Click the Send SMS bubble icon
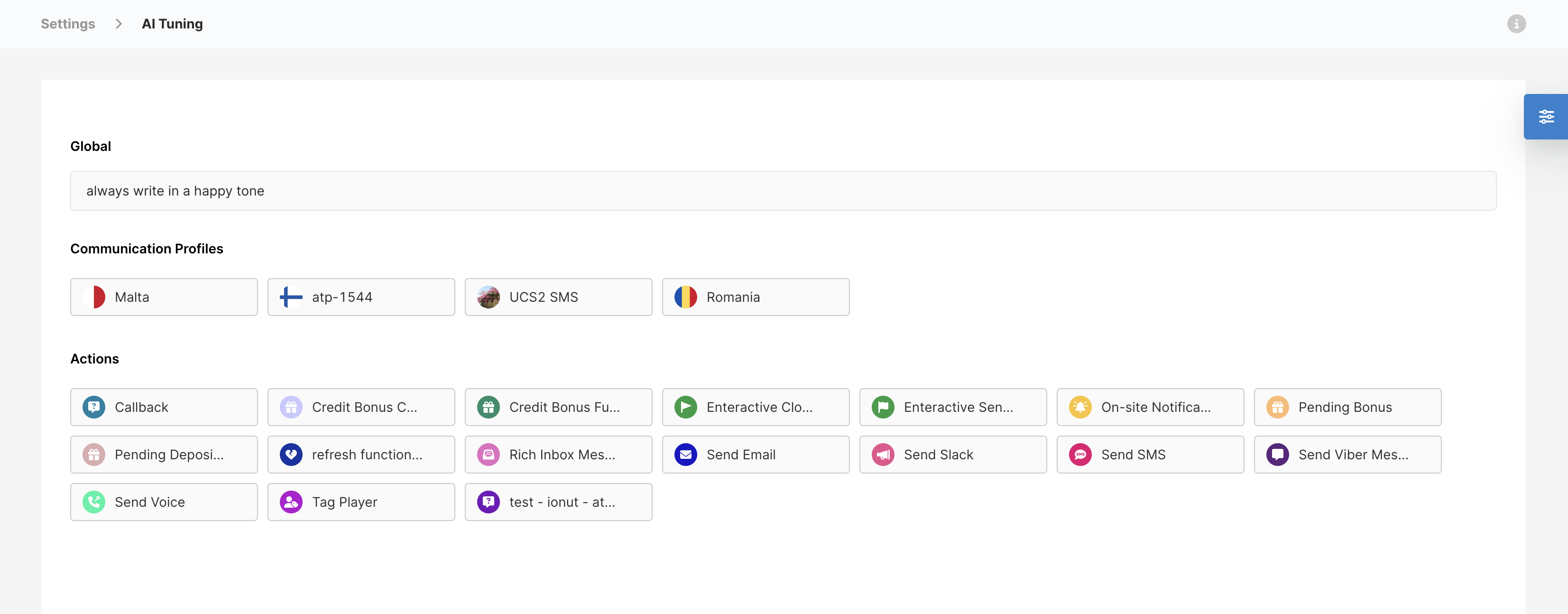1568x614 pixels. point(1080,455)
